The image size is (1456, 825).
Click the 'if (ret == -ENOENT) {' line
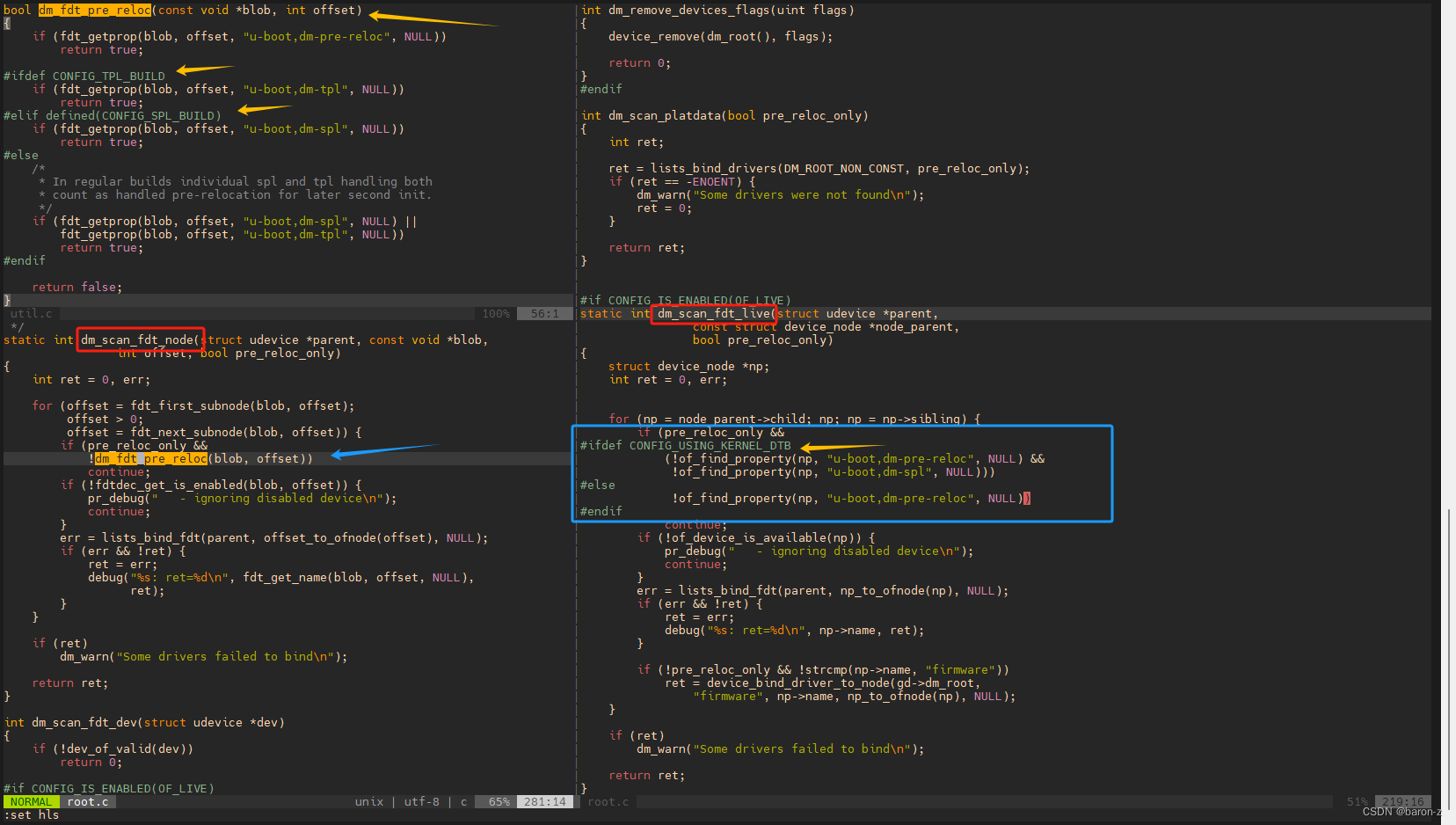pyautogui.click(x=682, y=181)
